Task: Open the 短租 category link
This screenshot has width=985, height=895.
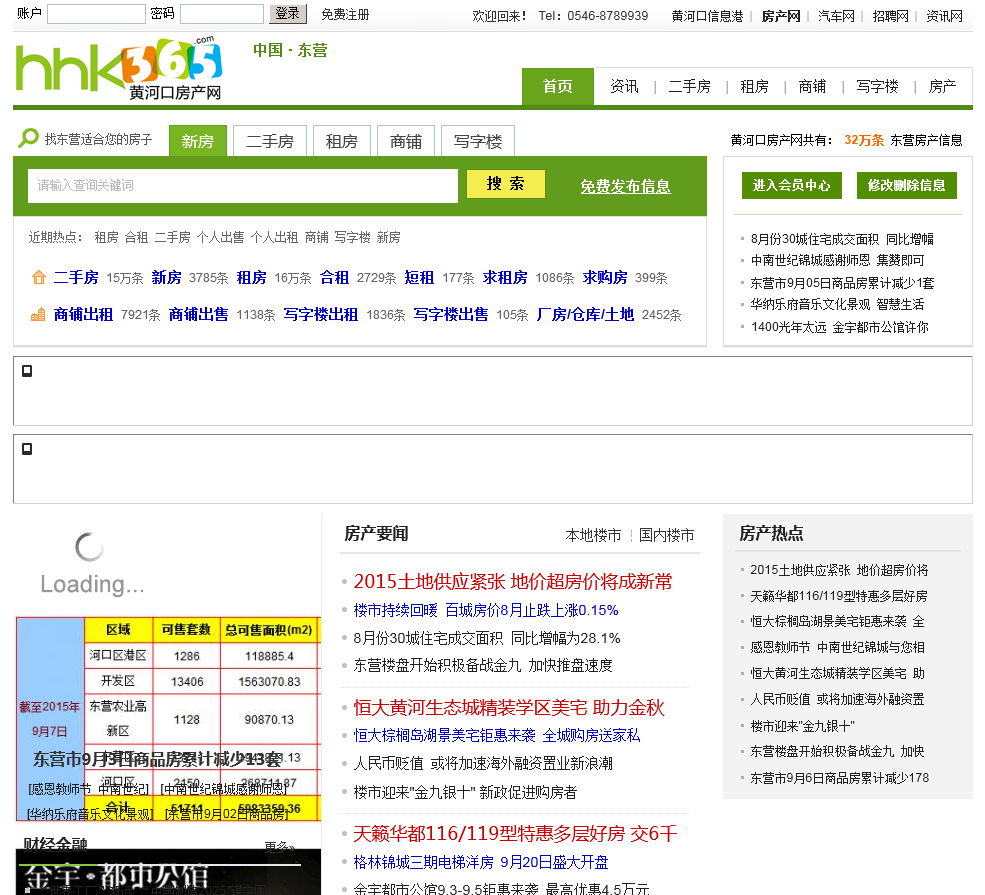Action: point(419,278)
